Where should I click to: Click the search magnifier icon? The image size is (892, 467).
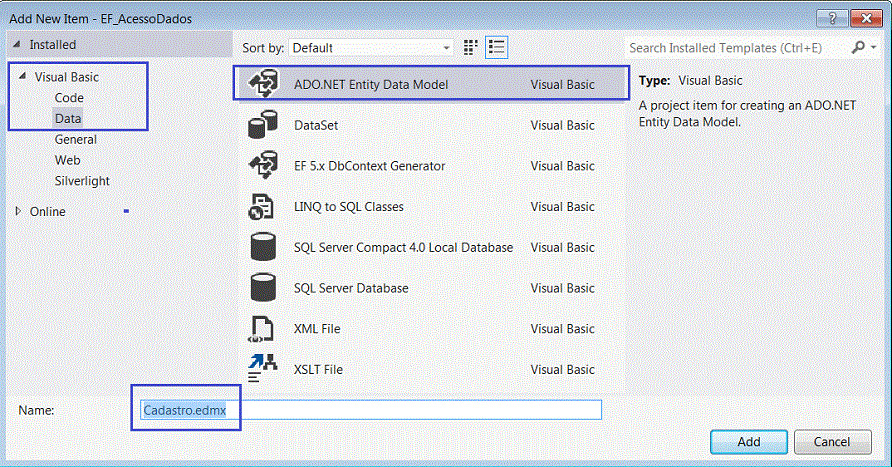pyautogui.click(x=858, y=48)
